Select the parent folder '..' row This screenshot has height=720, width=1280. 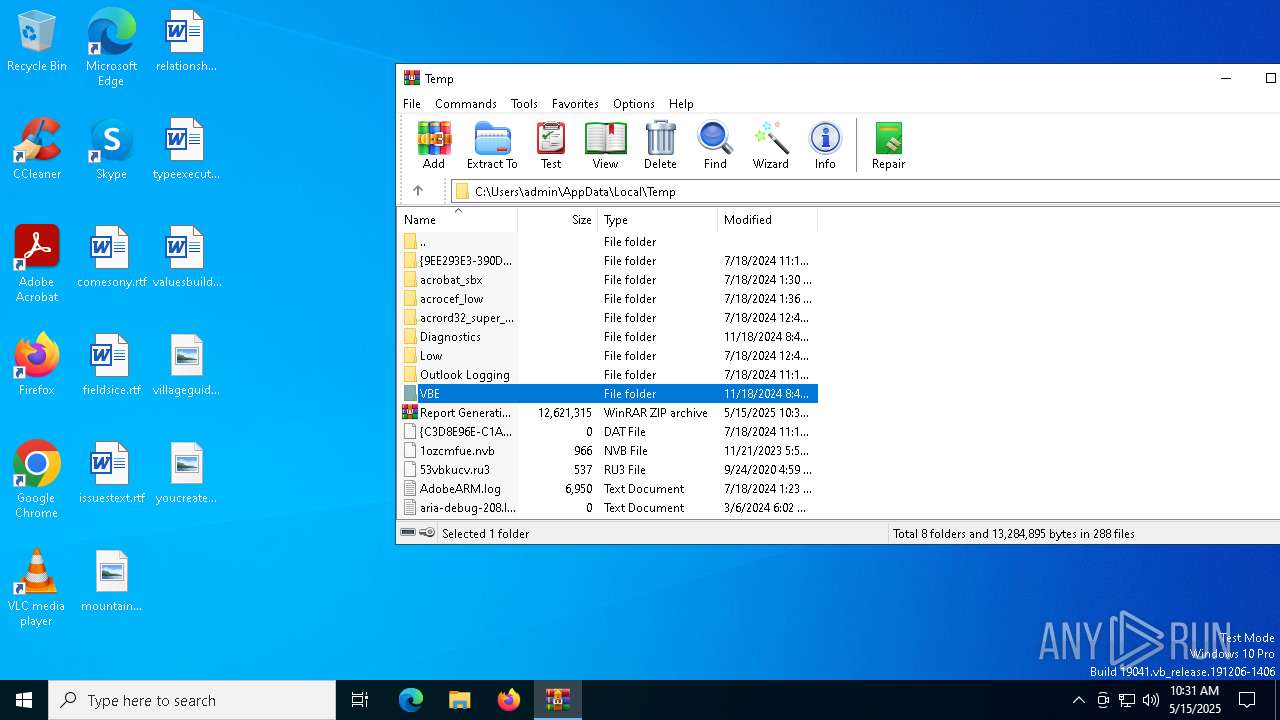pyautogui.click(x=608, y=242)
